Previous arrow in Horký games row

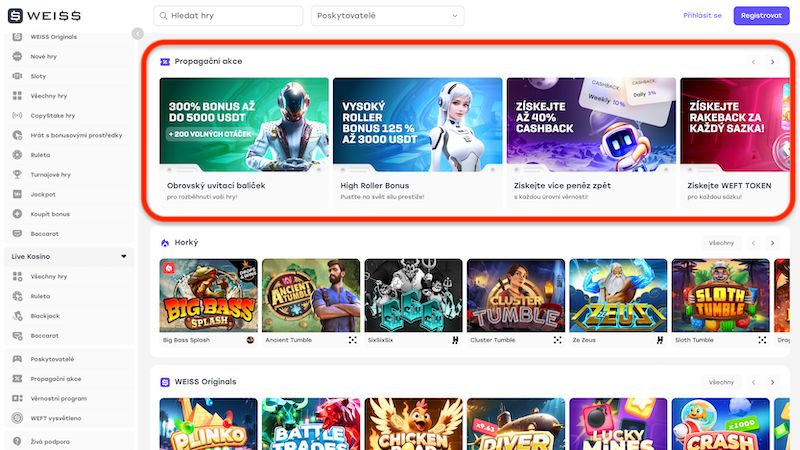coord(754,243)
